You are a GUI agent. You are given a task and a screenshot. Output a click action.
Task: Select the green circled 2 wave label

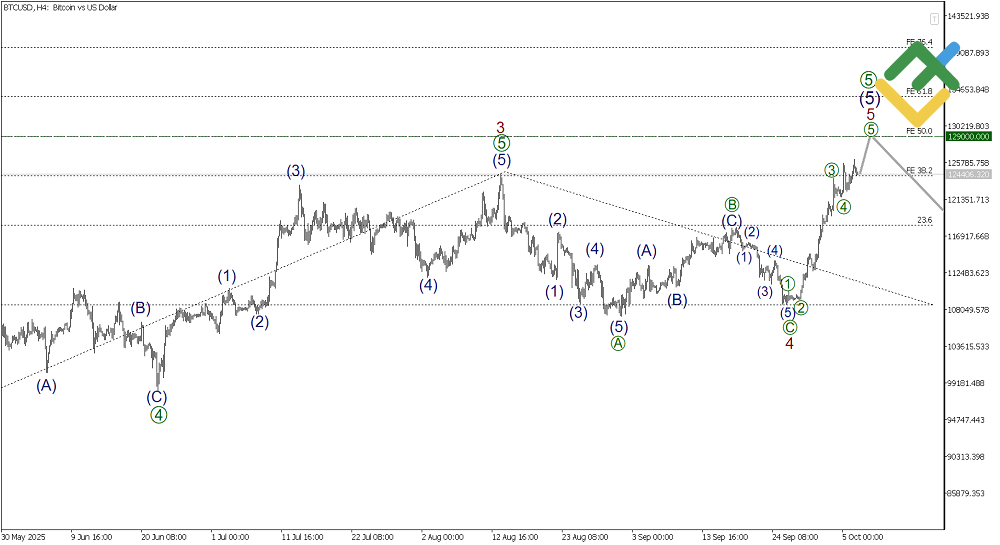pyautogui.click(x=802, y=308)
